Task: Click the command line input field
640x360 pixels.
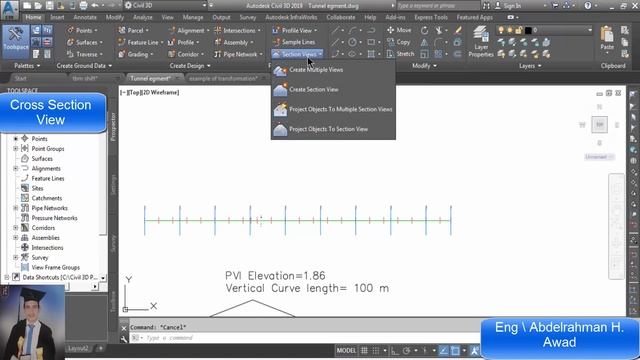Action: [304, 338]
